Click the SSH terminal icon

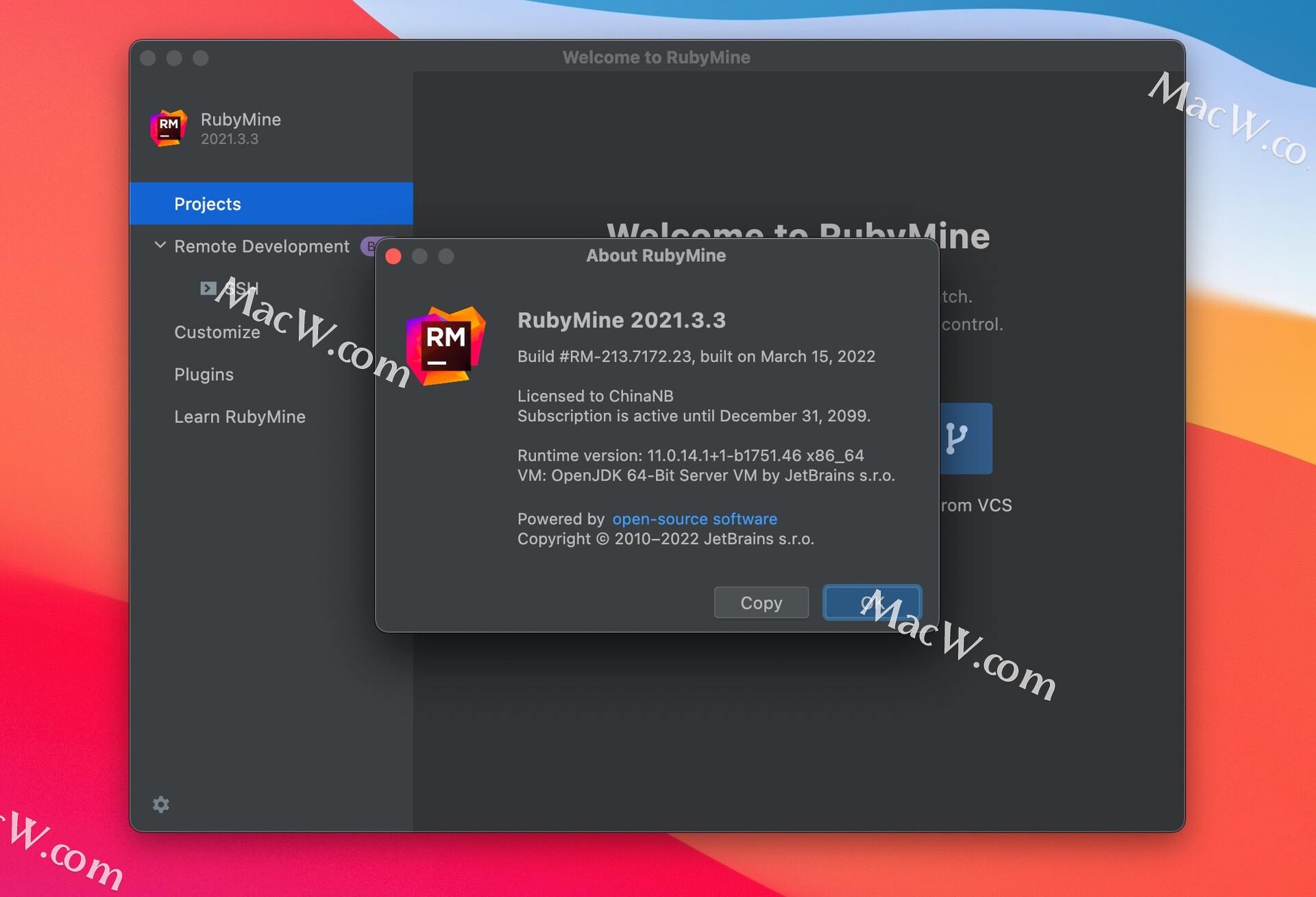[208, 288]
